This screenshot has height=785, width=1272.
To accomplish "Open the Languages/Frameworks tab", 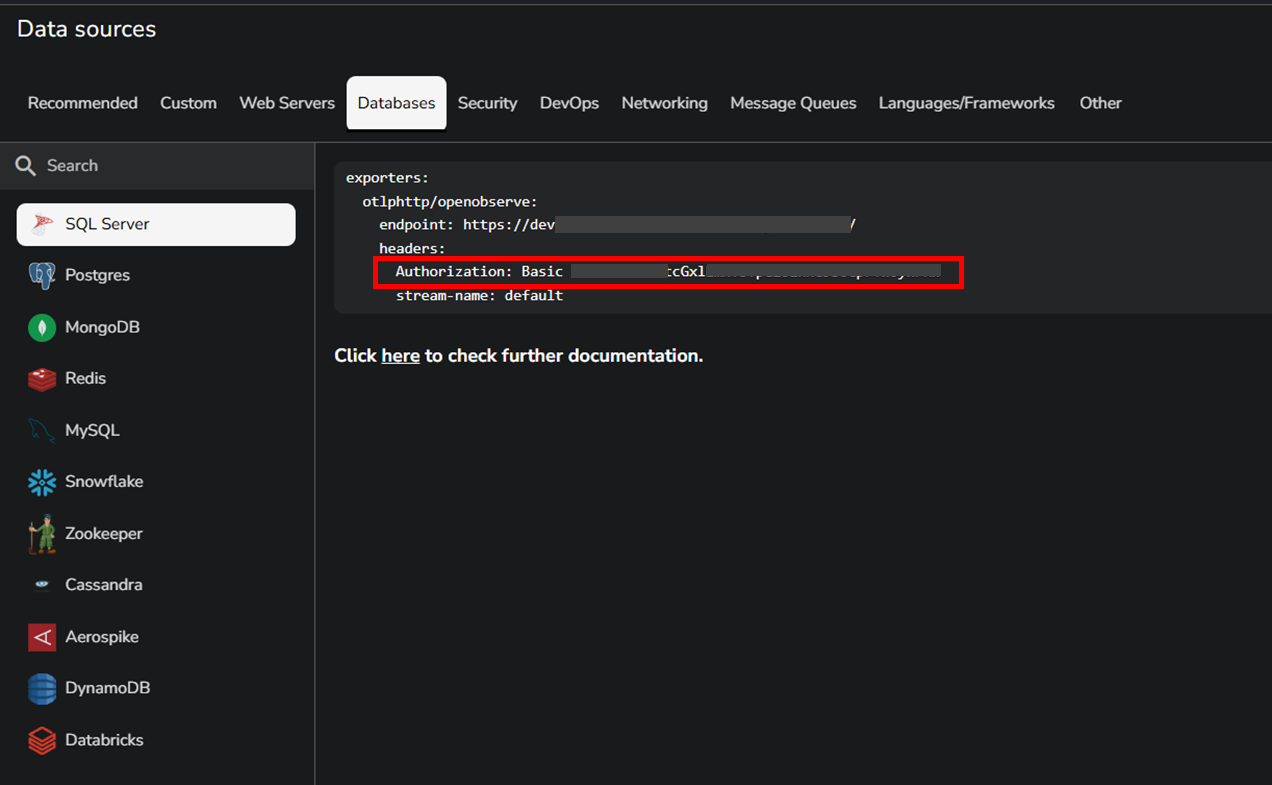I will [966, 102].
